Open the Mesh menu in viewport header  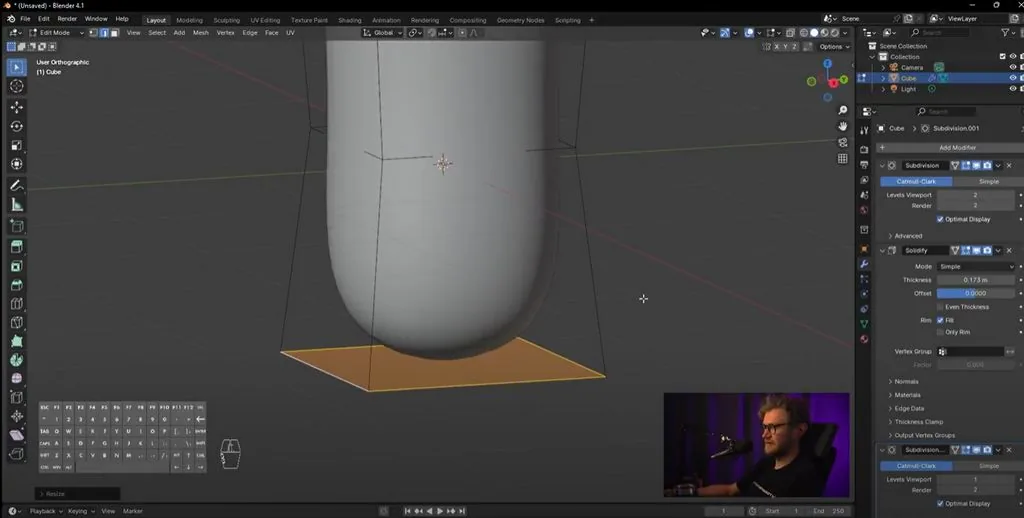(200, 33)
